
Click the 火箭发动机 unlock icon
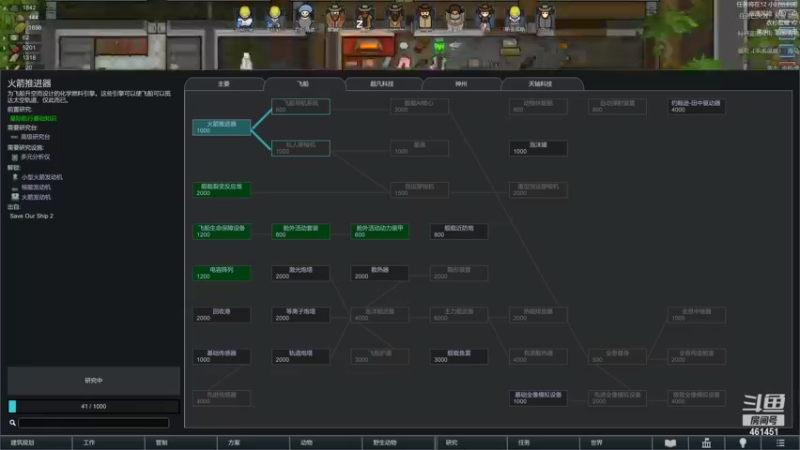pos(15,197)
